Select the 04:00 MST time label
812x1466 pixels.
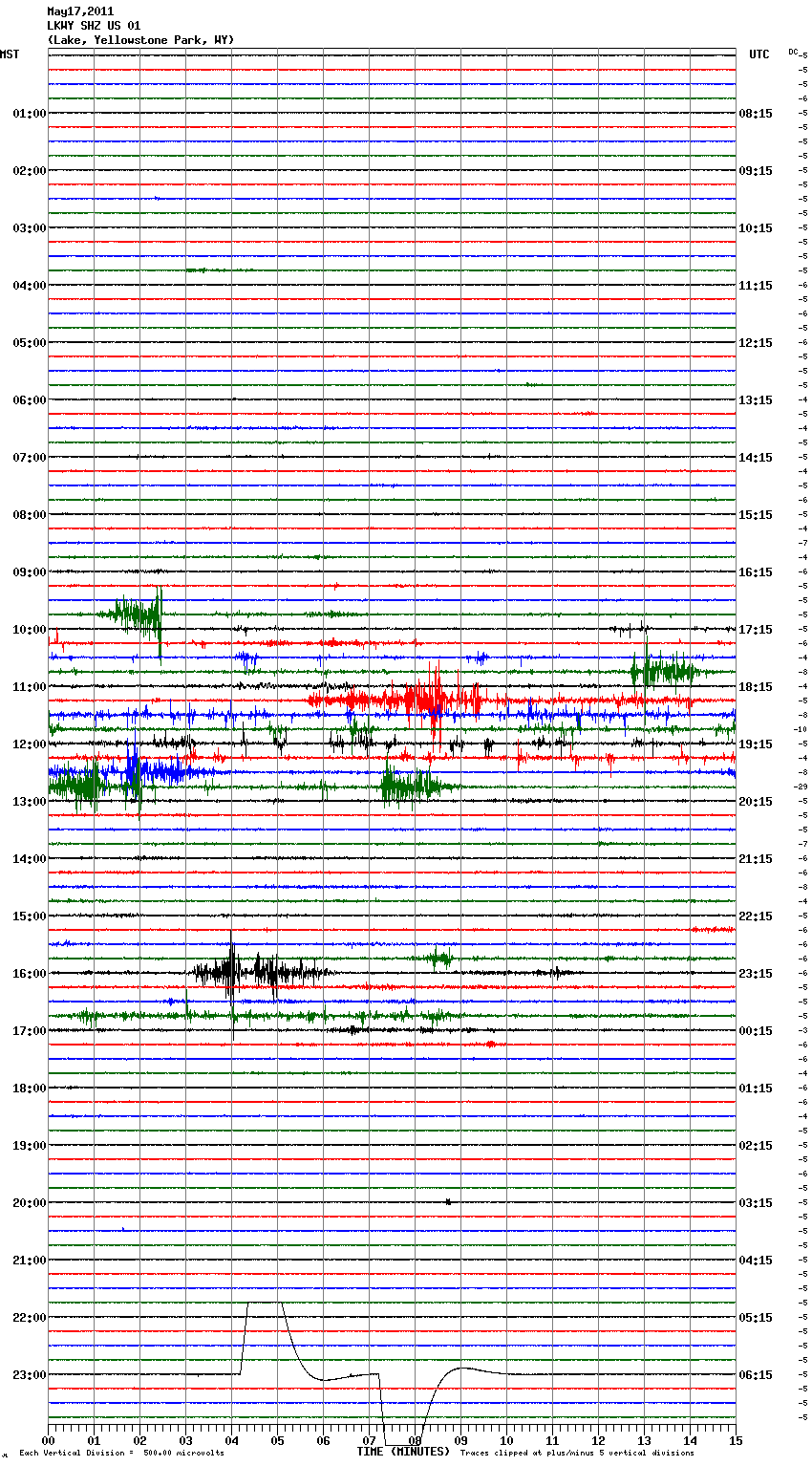coord(29,286)
